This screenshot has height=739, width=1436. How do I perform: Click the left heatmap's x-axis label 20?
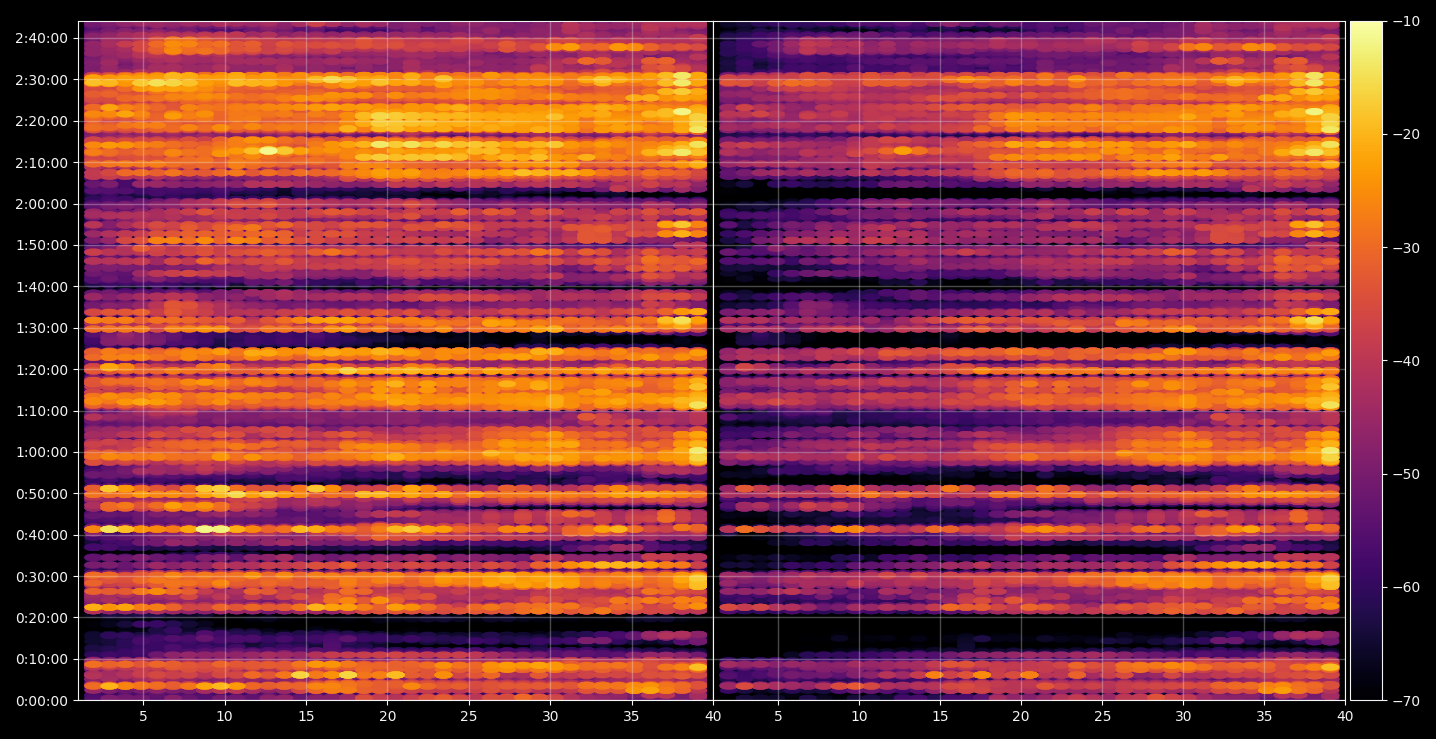(x=387, y=716)
